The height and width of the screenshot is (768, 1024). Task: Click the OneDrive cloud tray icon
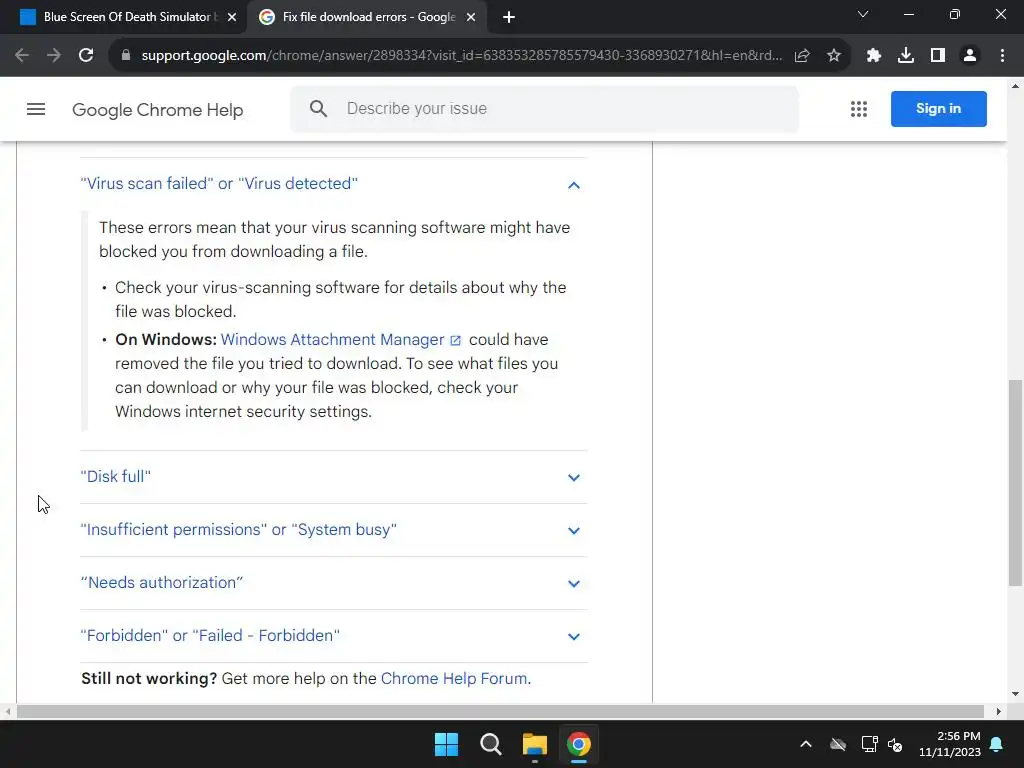pos(838,744)
